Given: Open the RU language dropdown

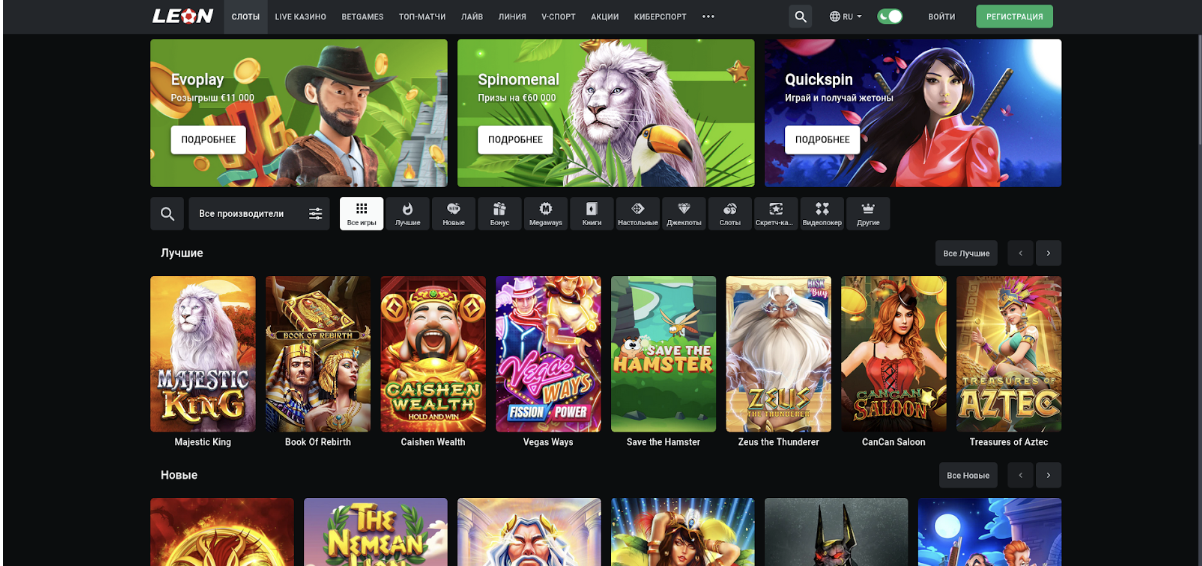Looking at the screenshot, I should click(845, 17).
